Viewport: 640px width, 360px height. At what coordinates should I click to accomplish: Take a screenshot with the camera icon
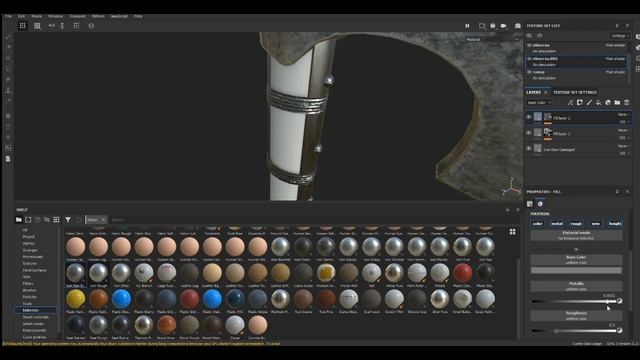click(518, 26)
